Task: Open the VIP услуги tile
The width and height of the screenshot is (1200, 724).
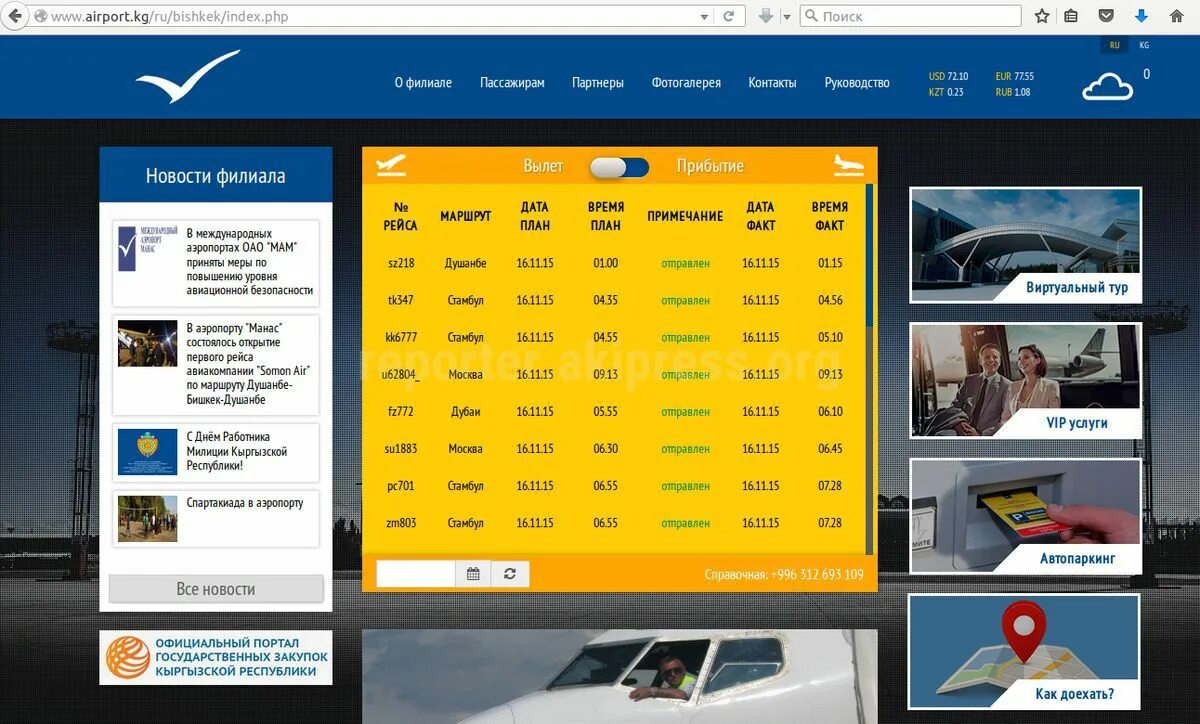Action: (x=1025, y=380)
